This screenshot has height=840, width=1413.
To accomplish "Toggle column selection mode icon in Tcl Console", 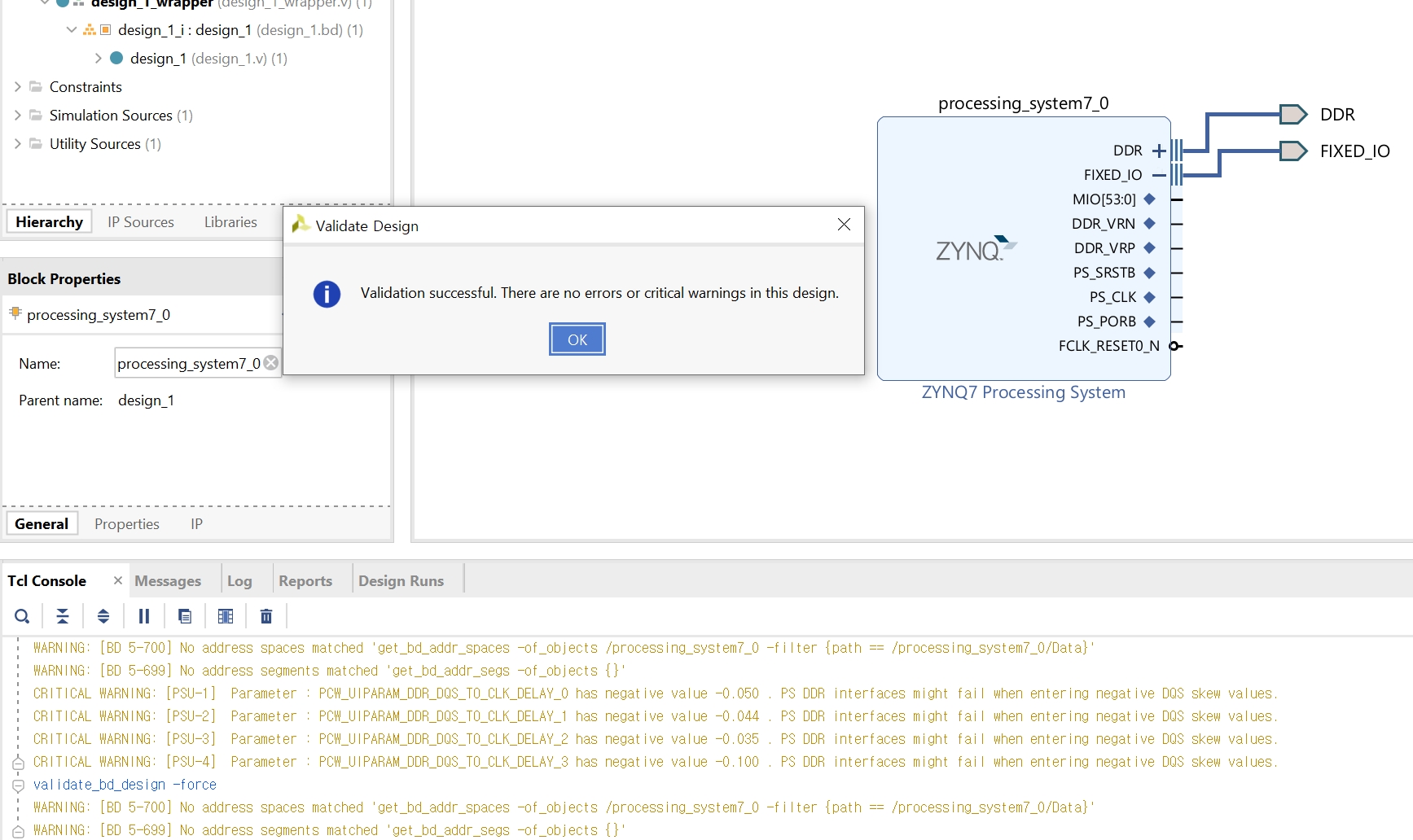I will (226, 616).
